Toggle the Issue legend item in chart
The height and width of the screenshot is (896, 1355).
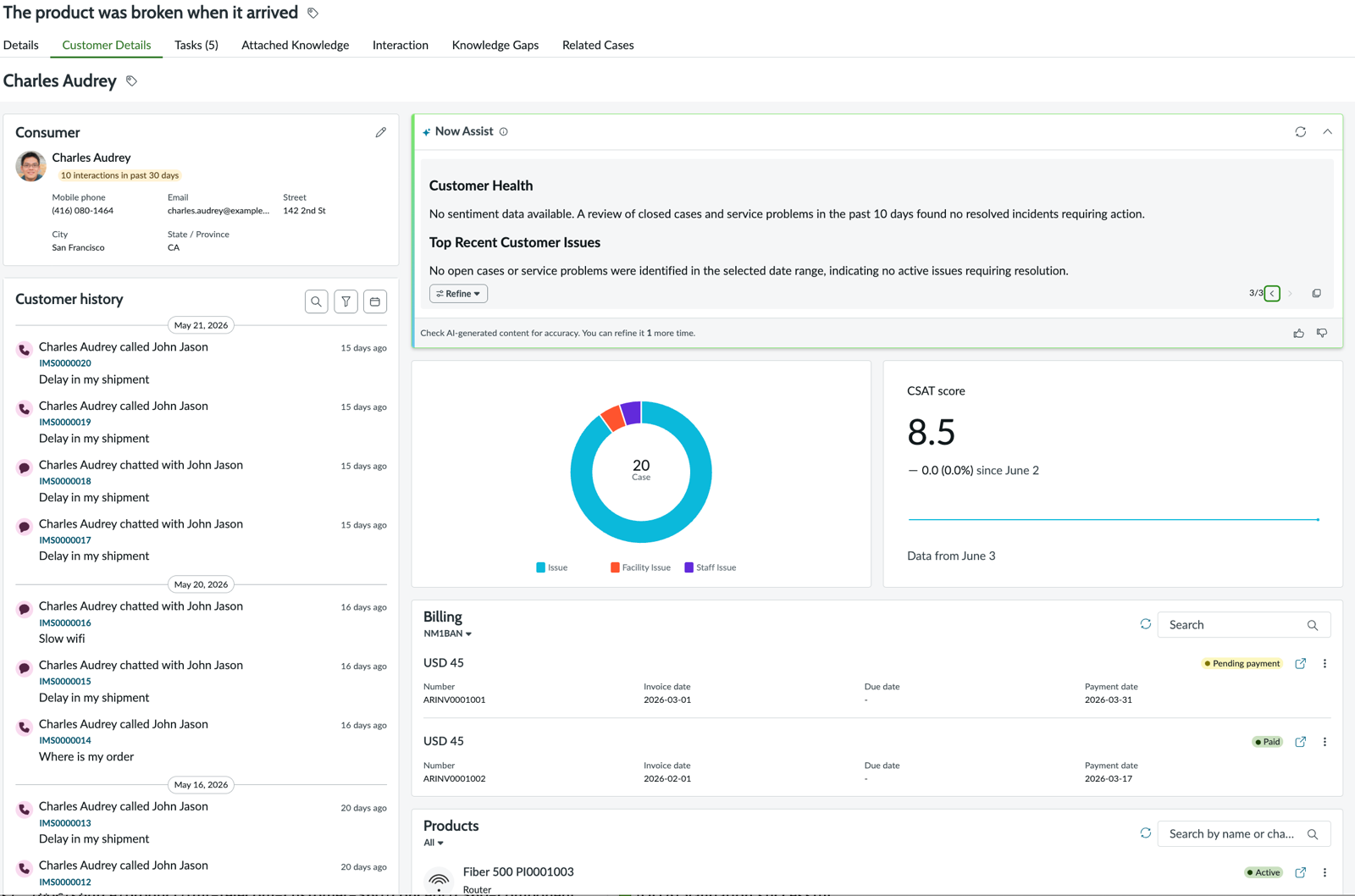(552, 567)
